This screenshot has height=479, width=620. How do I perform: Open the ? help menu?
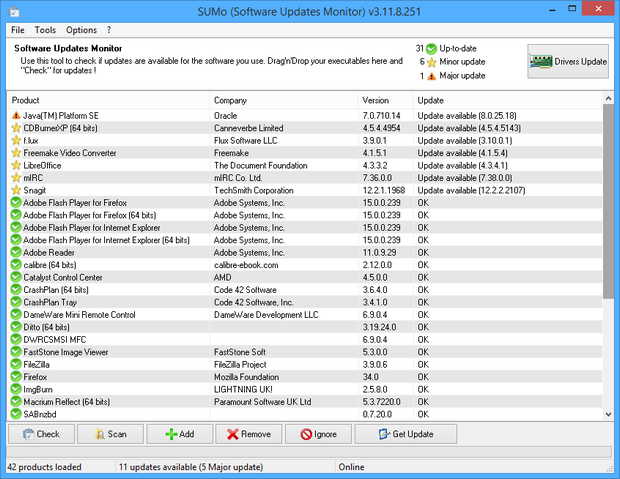click(x=109, y=30)
